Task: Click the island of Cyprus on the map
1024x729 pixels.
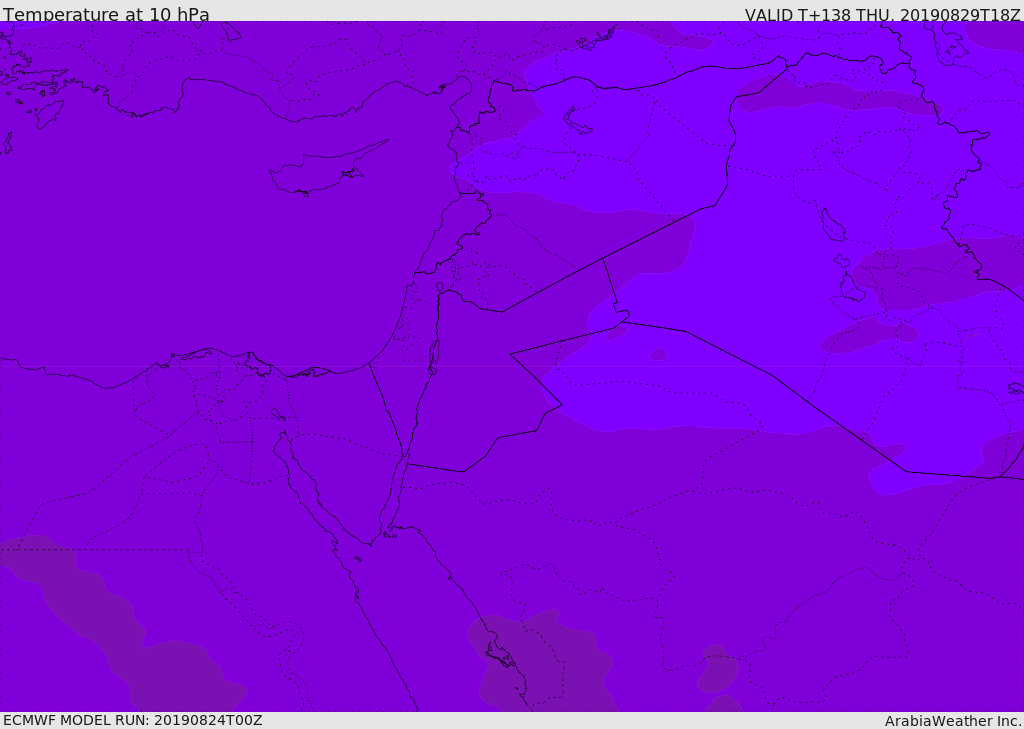Action: tap(327, 169)
